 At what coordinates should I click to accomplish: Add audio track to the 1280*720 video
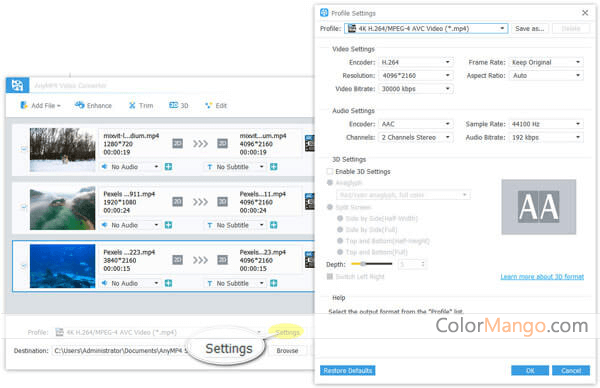[168, 166]
